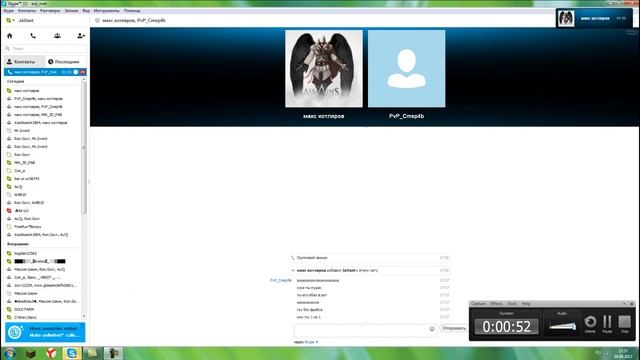The image size is (640, 360).
Task: Open the Skype menu
Action: point(9,11)
